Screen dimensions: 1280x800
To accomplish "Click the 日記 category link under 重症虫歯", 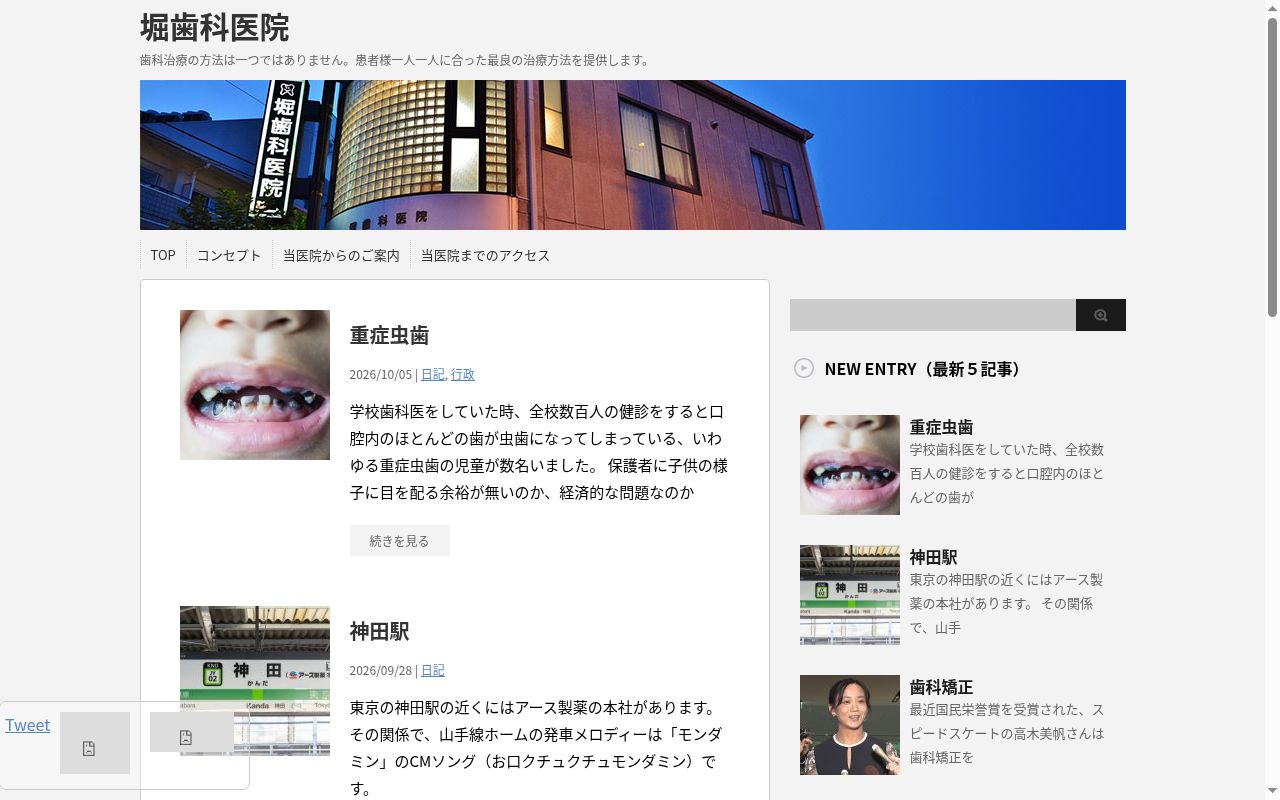I will [x=433, y=374].
